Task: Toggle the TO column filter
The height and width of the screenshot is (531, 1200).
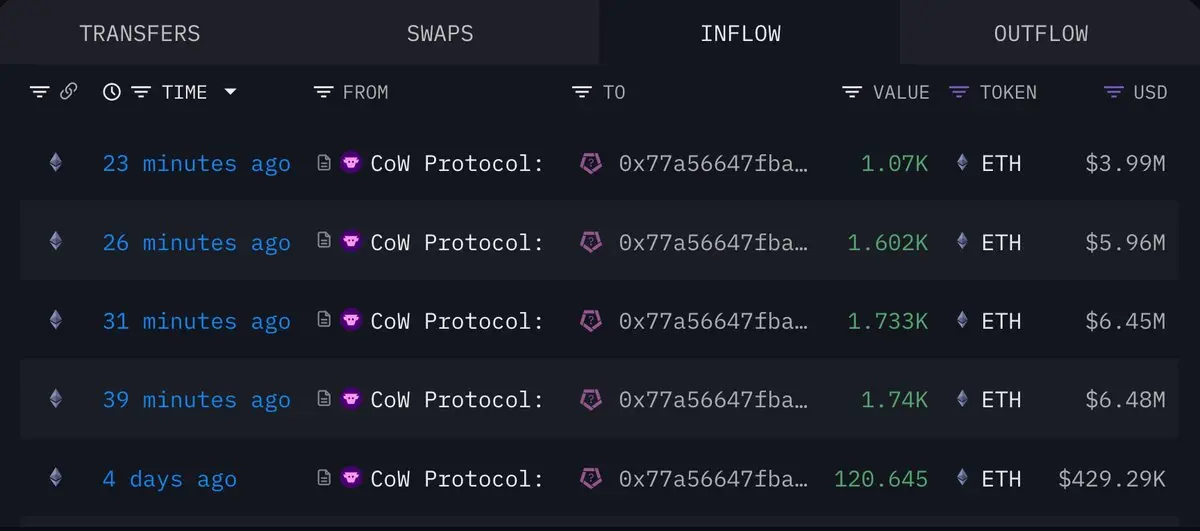Action: [x=581, y=92]
